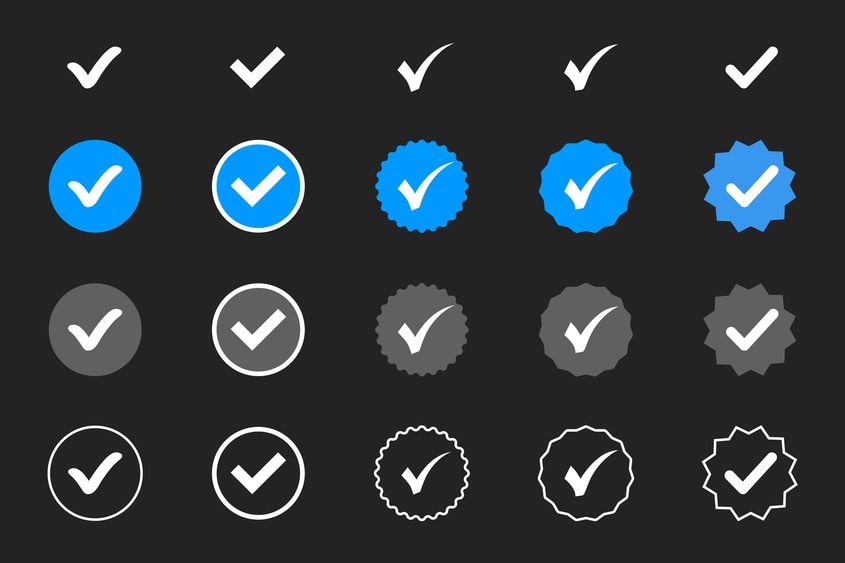Click the outlined scalloped-edge checkmark badge
Image resolution: width=845 pixels, height=563 pixels.
tap(422, 473)
